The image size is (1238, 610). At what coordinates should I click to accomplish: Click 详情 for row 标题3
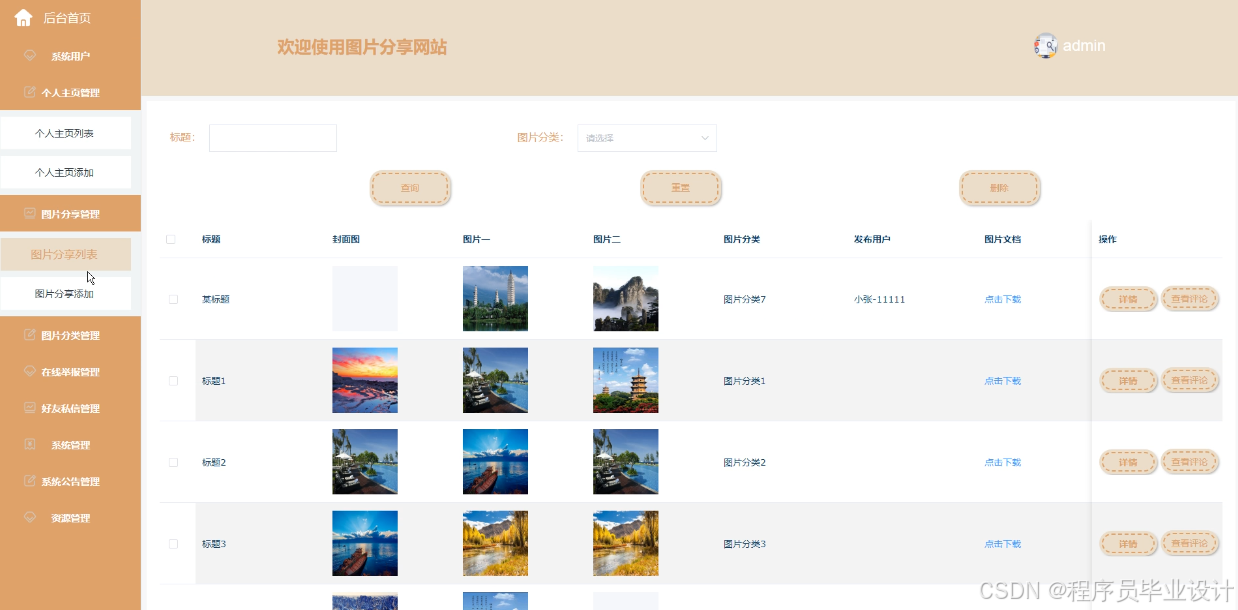[1128, 544]
